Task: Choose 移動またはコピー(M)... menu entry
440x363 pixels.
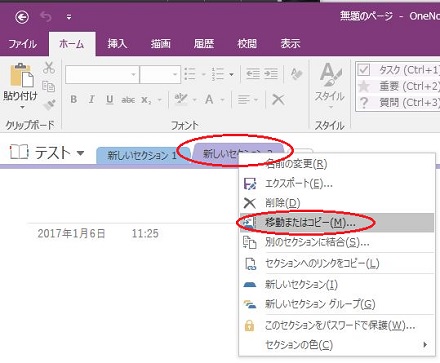Action: click(x=337, y=222)
